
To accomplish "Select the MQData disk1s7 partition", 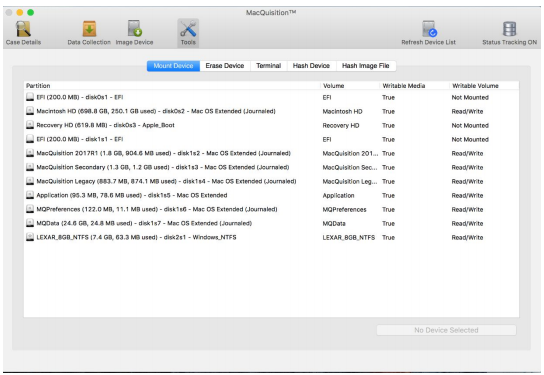I will coord(144,223).
